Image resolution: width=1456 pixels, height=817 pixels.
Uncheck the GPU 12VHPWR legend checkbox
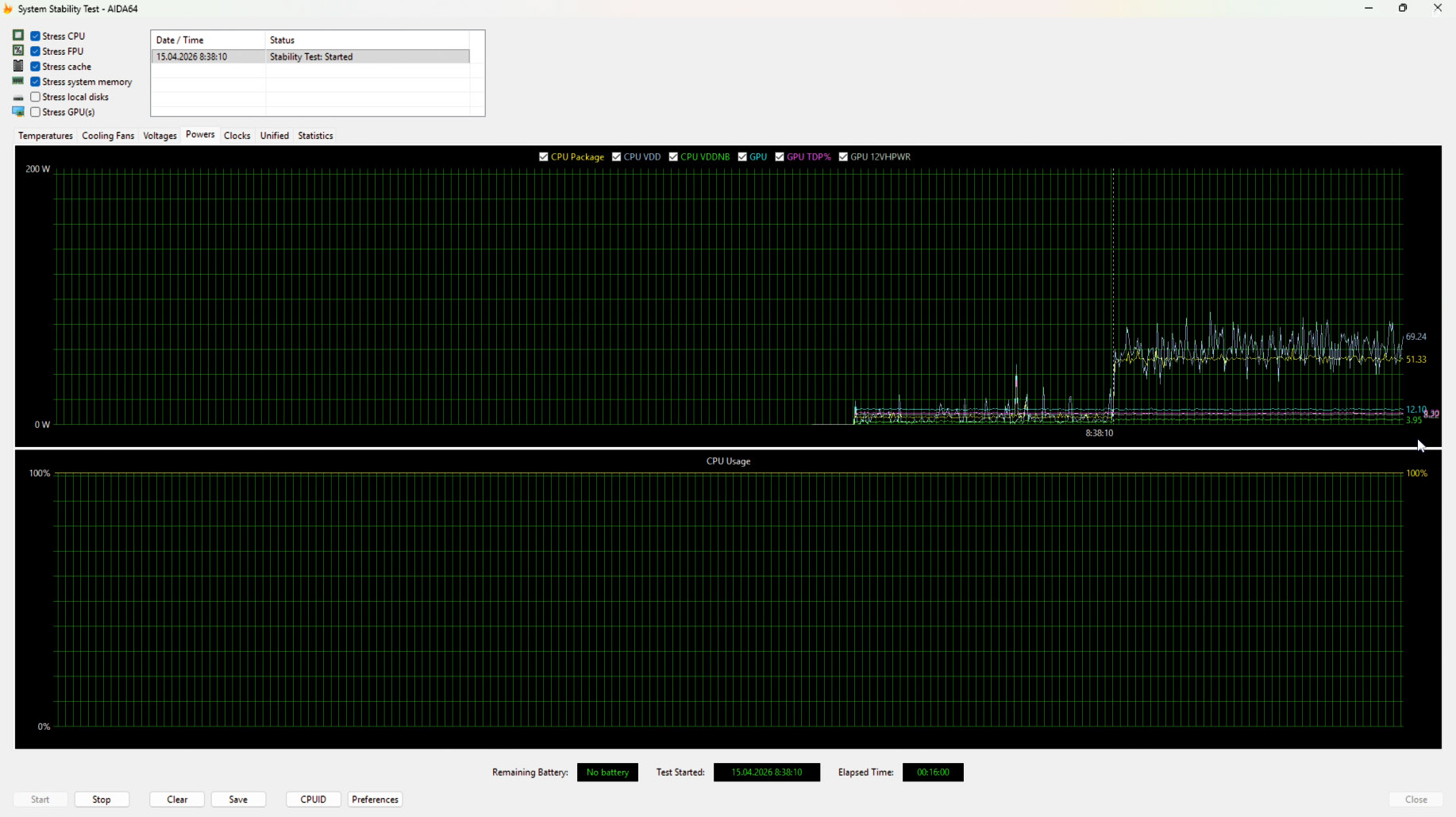[843, 157]
